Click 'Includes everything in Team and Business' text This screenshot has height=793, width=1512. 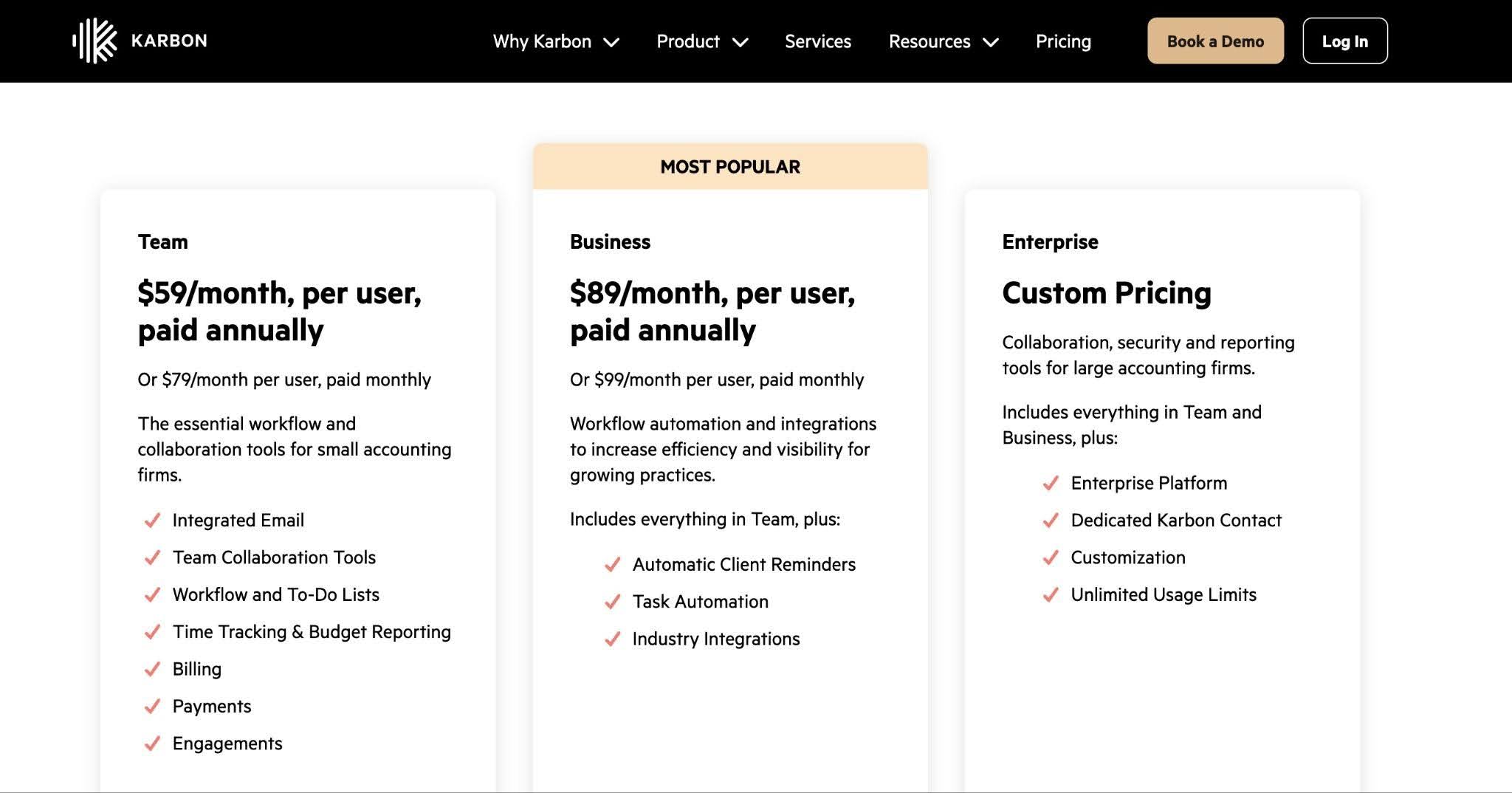click(x=1132, y=425)
